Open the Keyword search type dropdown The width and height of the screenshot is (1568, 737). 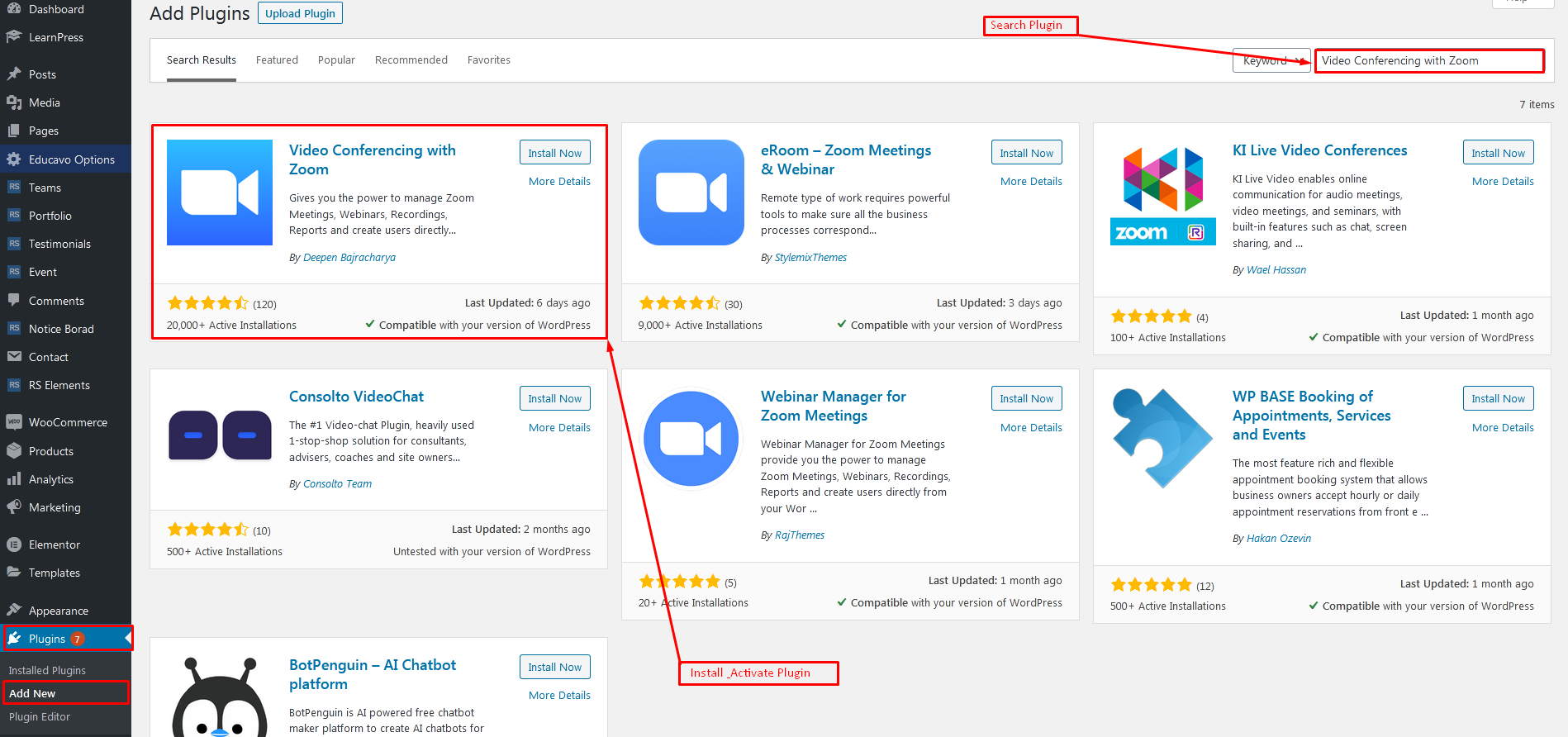[x=1271, y=60]
